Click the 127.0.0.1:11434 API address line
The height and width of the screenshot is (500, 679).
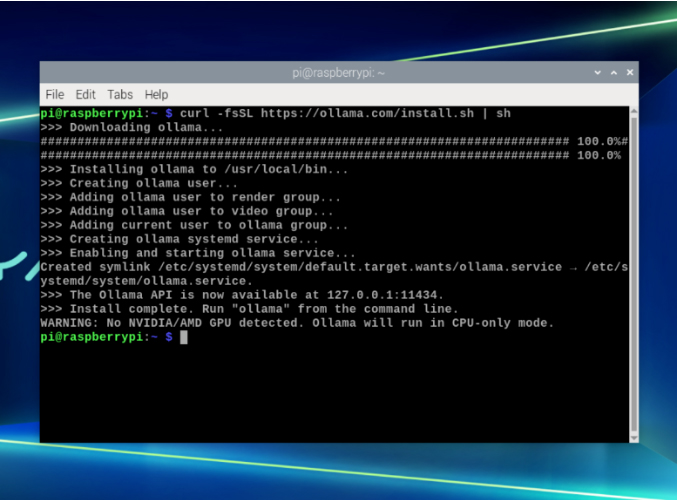[242, 295]
